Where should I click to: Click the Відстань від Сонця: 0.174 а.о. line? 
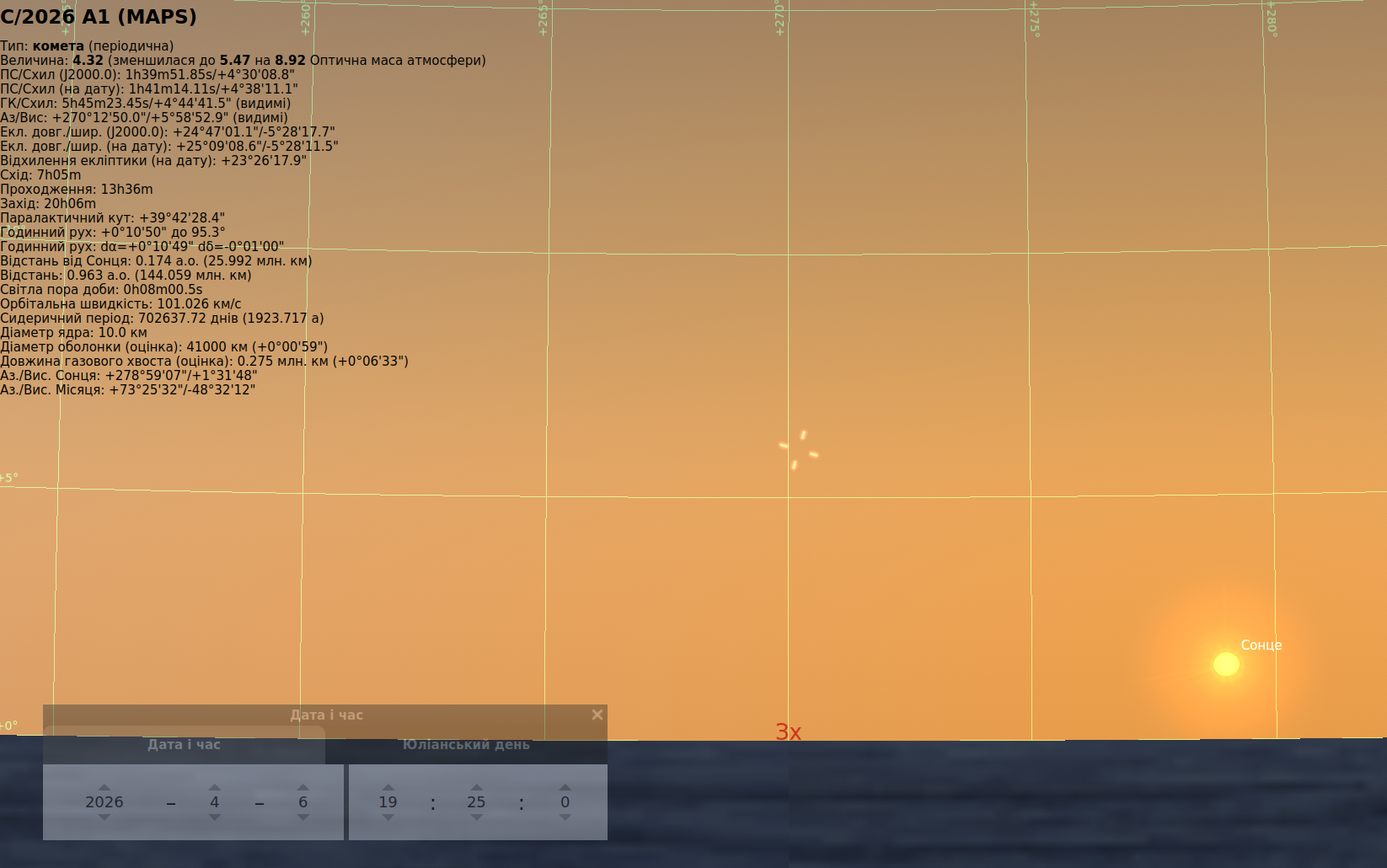[x=156, y=261]
